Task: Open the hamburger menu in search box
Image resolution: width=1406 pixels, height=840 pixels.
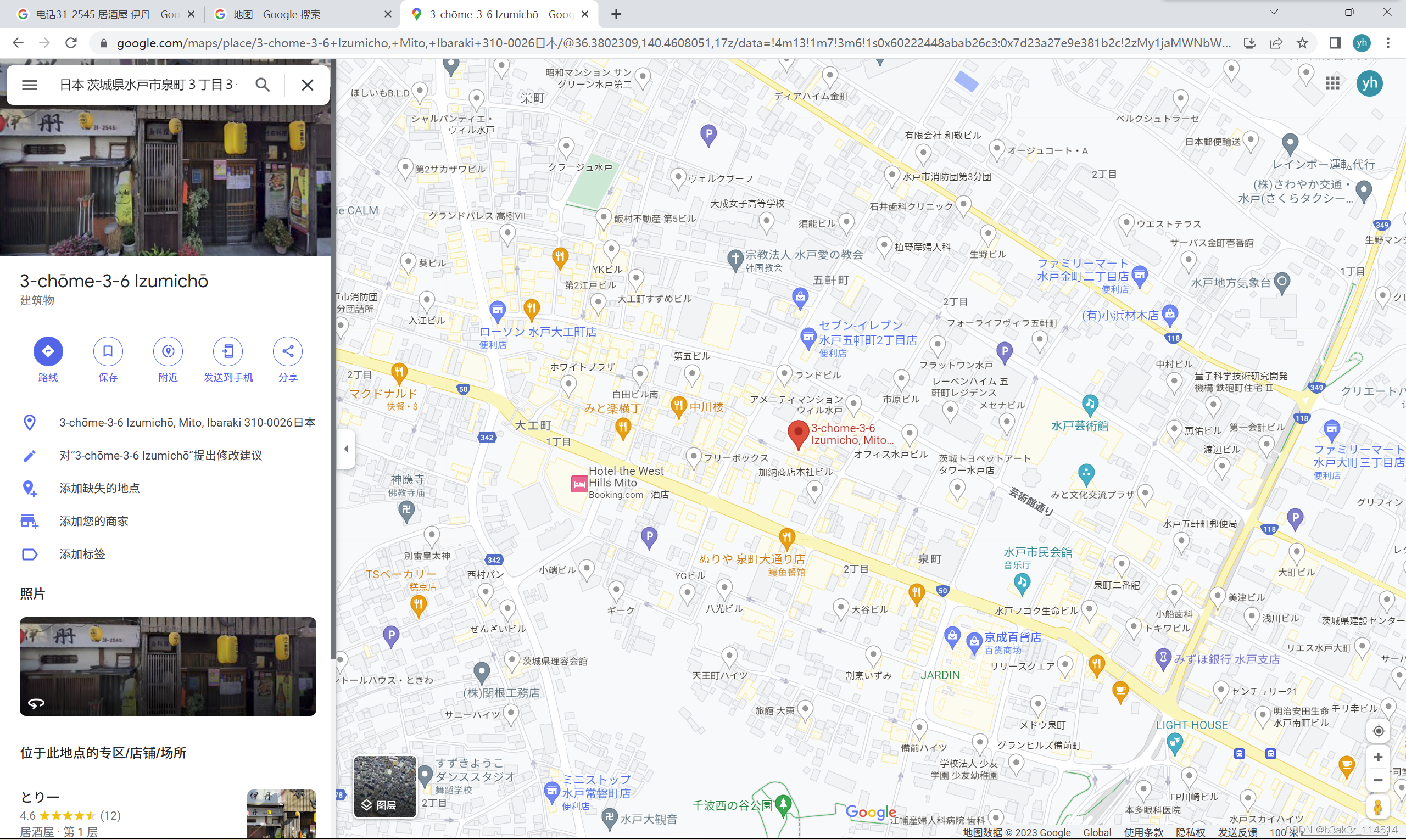Action: (x=30, y=85)
